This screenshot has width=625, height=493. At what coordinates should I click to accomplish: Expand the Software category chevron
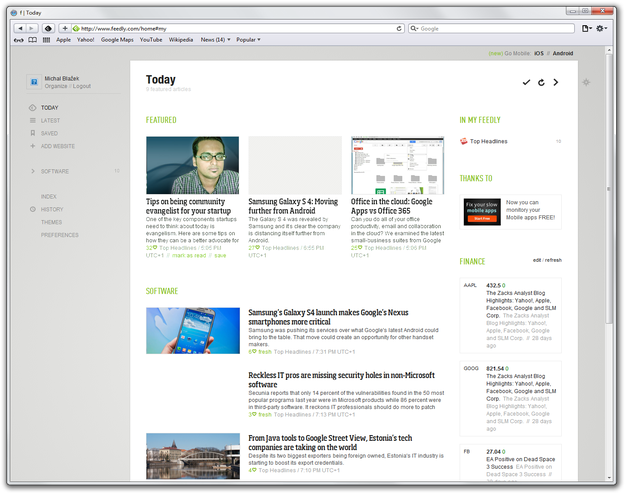pos(33,171)
